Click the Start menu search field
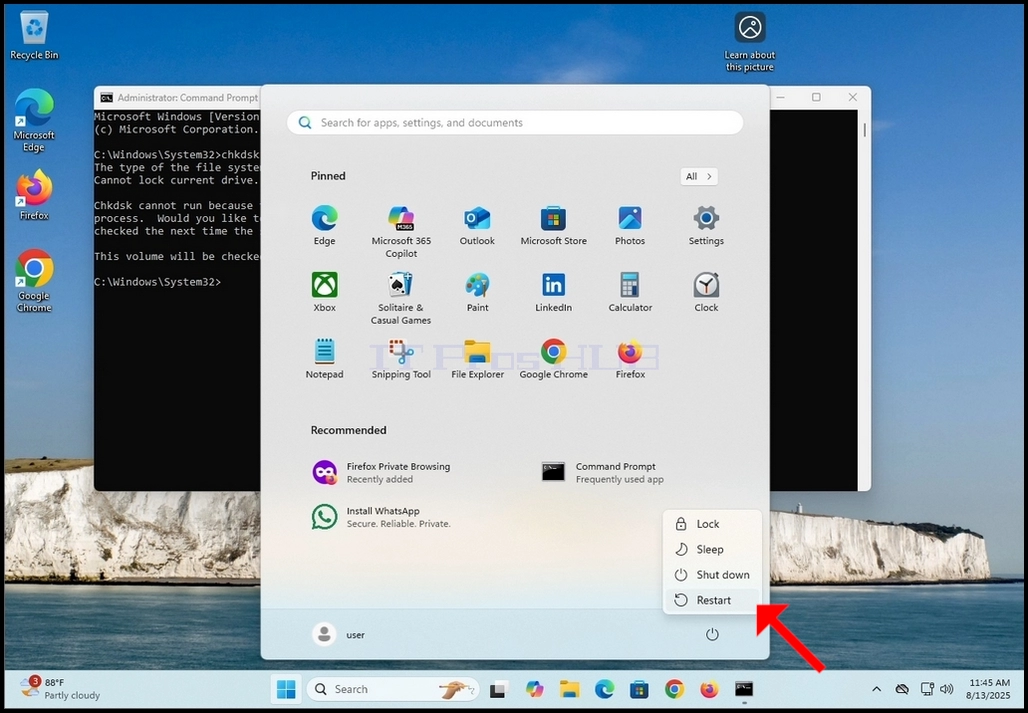 pyautogui.click(x=515, y=123)
